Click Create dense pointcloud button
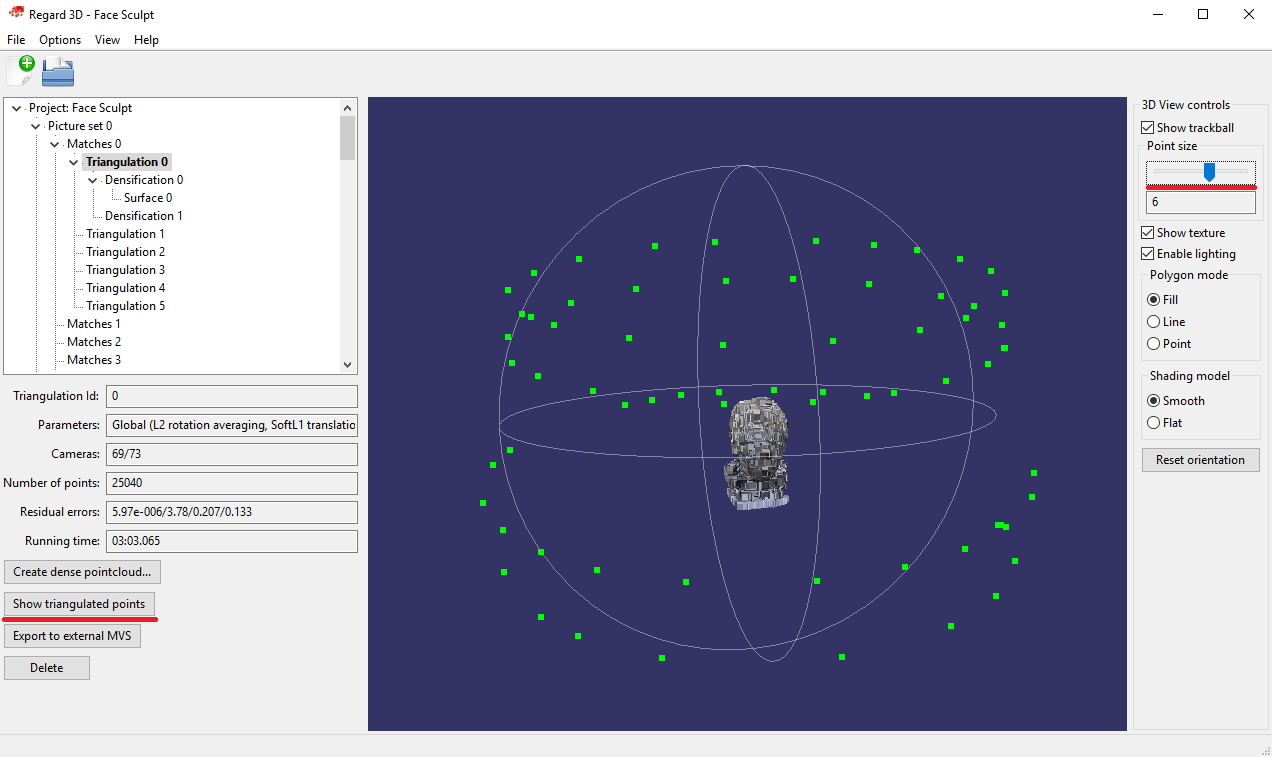 [82, 571]
